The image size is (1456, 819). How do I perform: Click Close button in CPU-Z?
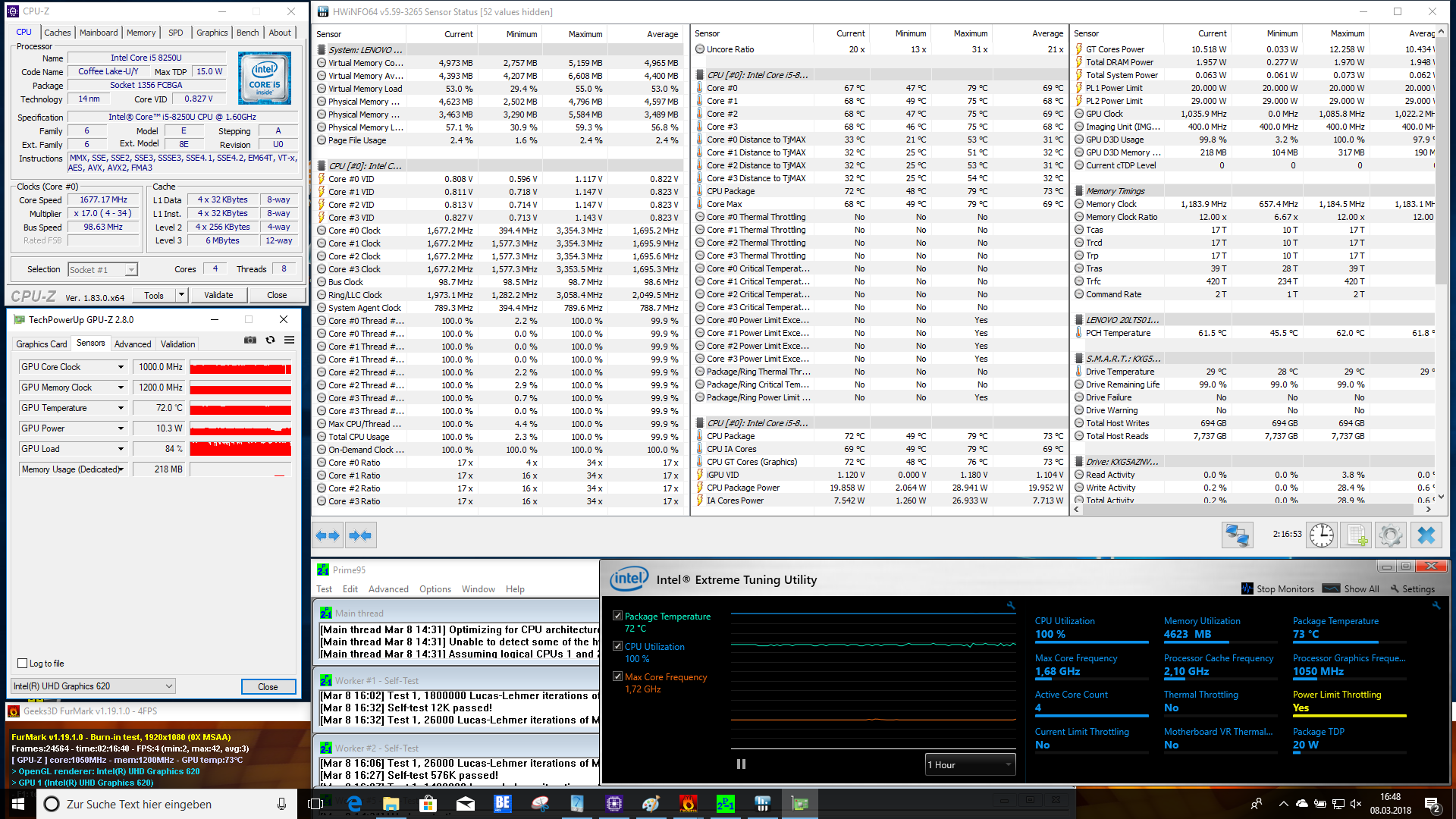tap(277, 295)
